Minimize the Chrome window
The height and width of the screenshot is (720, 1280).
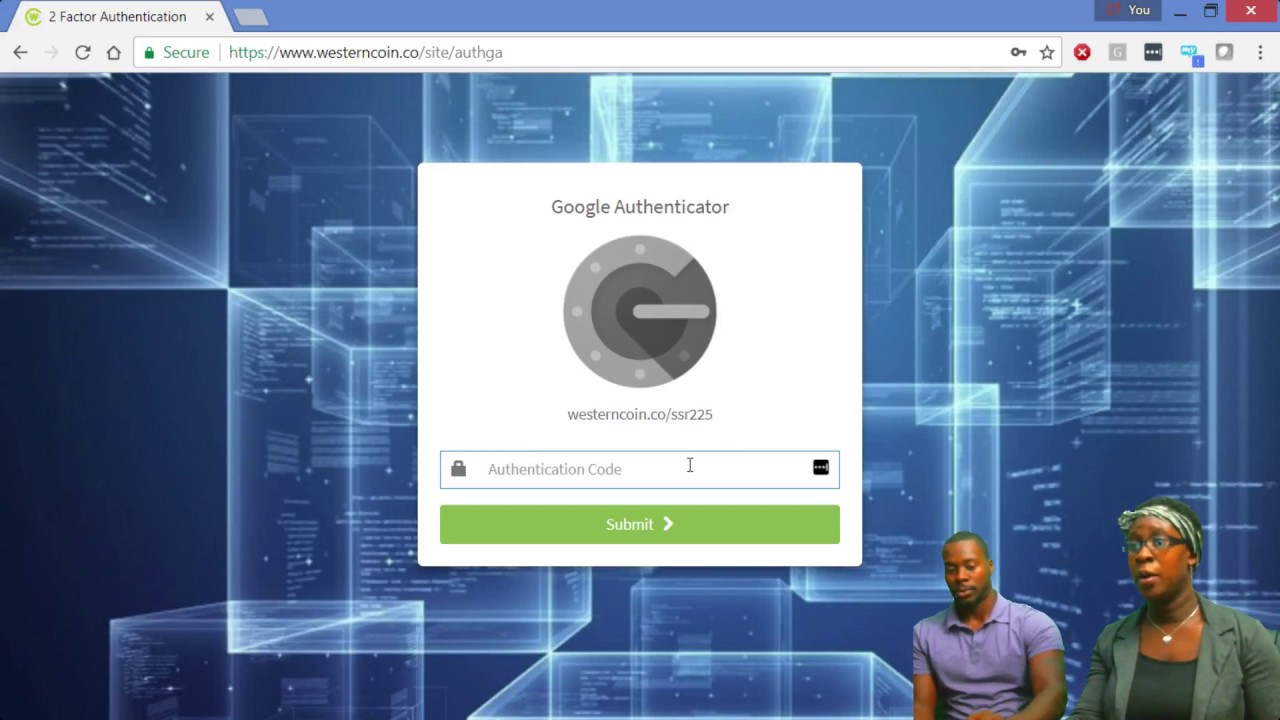[x=1180, y=11]
